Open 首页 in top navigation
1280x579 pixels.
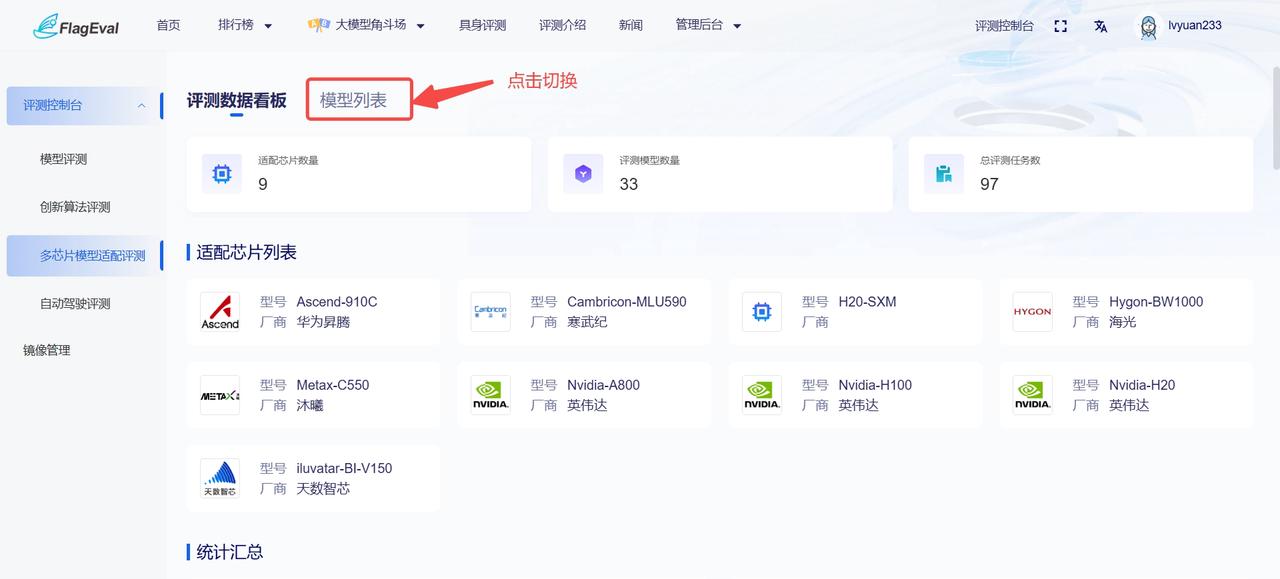169,25
